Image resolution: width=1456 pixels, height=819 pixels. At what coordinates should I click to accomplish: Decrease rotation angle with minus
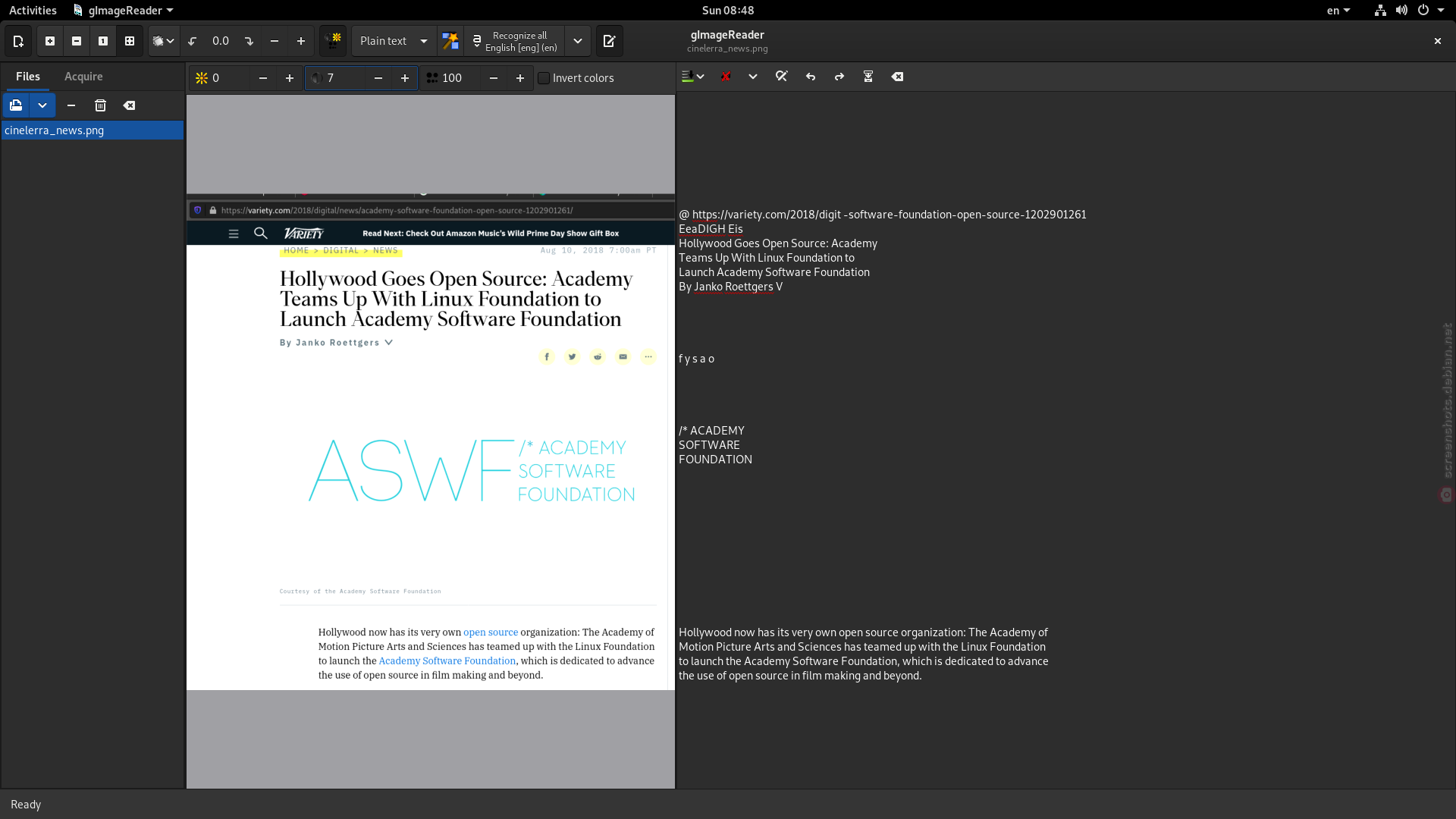(275, 41)
